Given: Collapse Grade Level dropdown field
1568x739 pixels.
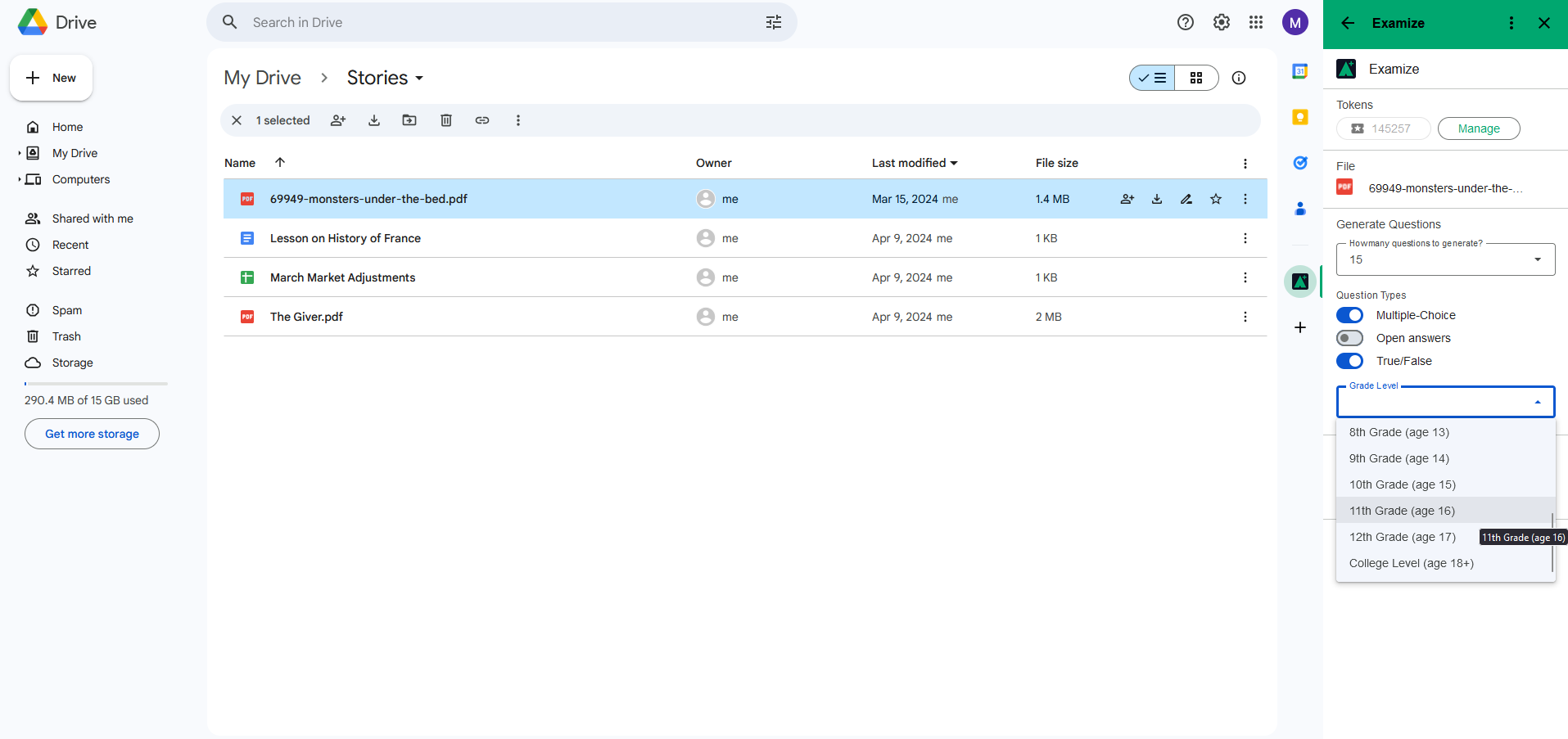Looking at the screenshot, I should 1446,402.
